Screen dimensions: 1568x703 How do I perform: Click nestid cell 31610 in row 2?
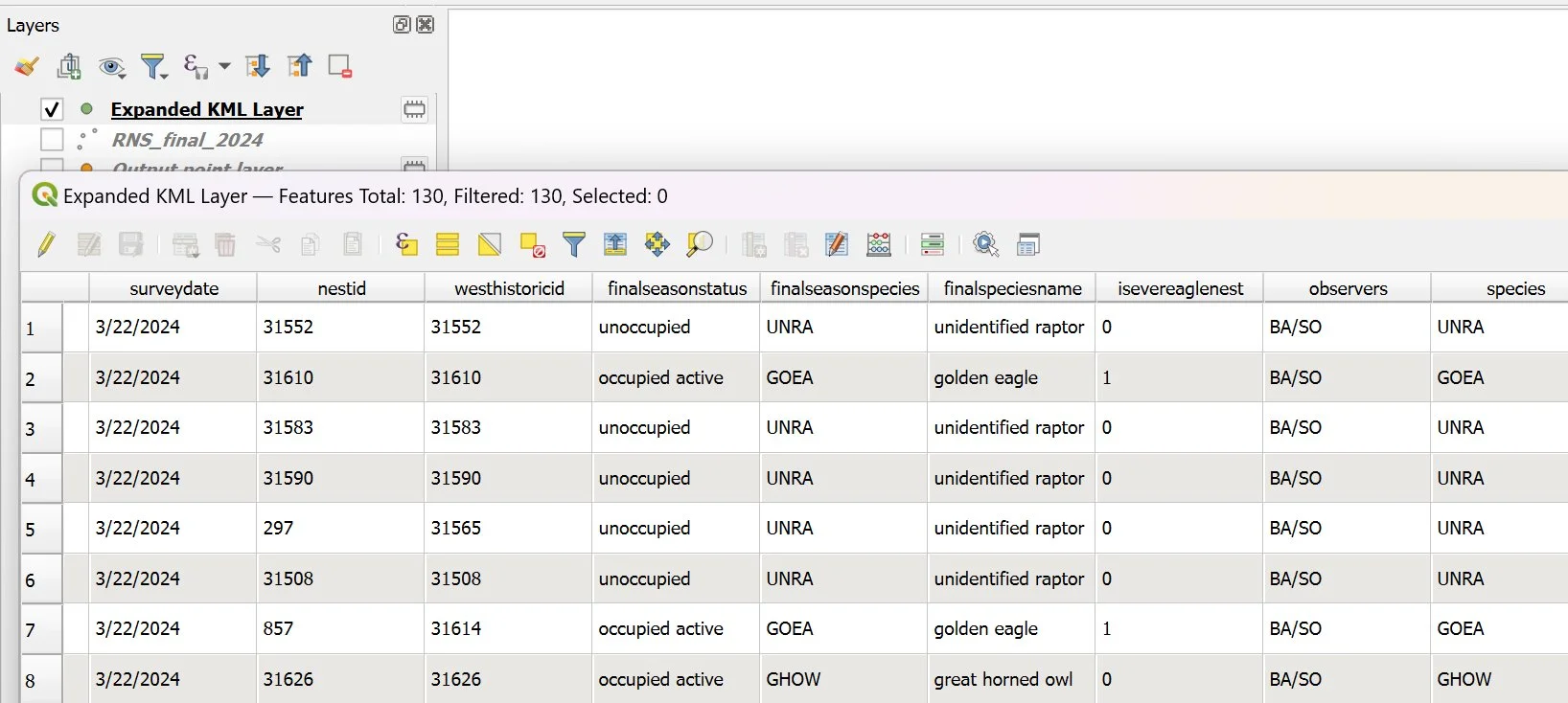pos(340,377)
